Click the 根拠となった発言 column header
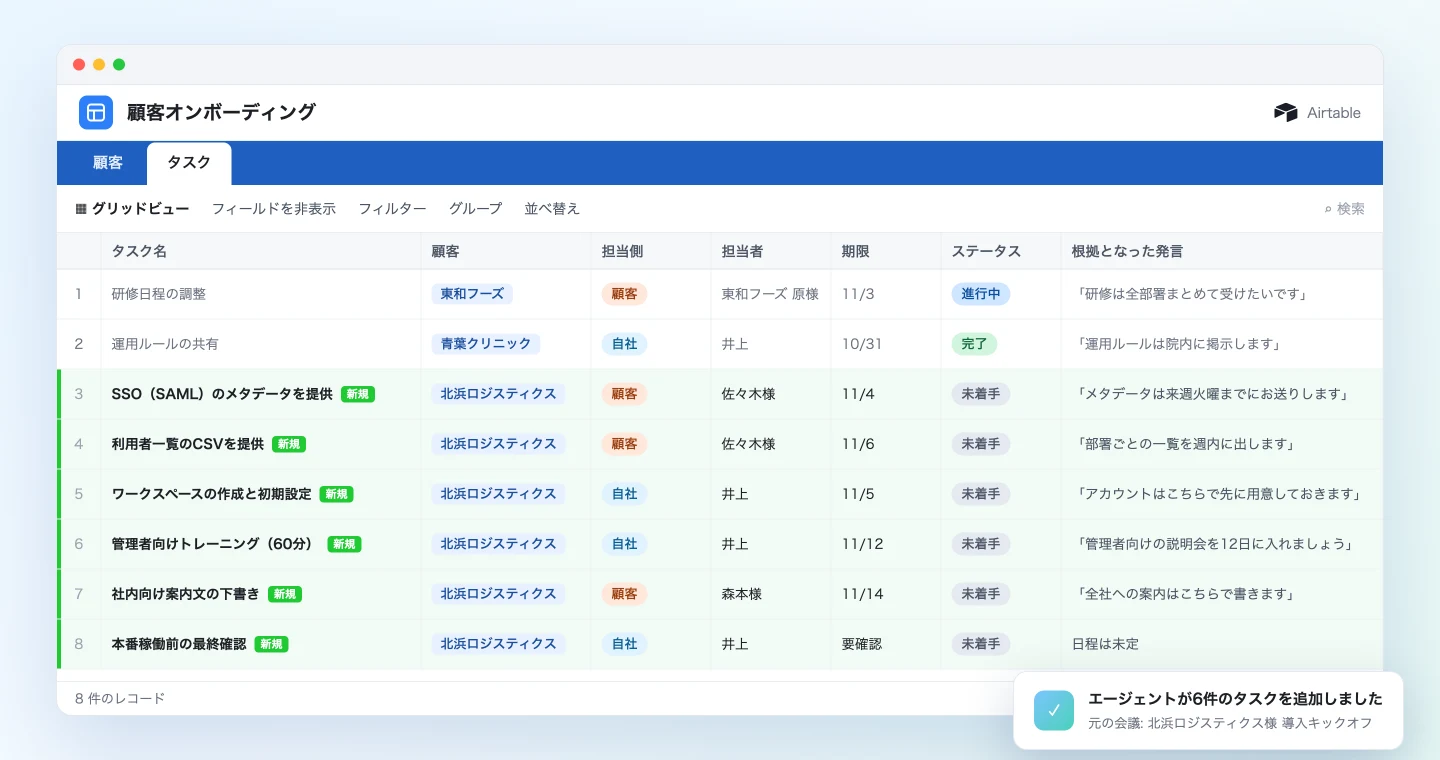Screen dimensions: 1440x760 pyautogui.click(x=1222, y=251)
